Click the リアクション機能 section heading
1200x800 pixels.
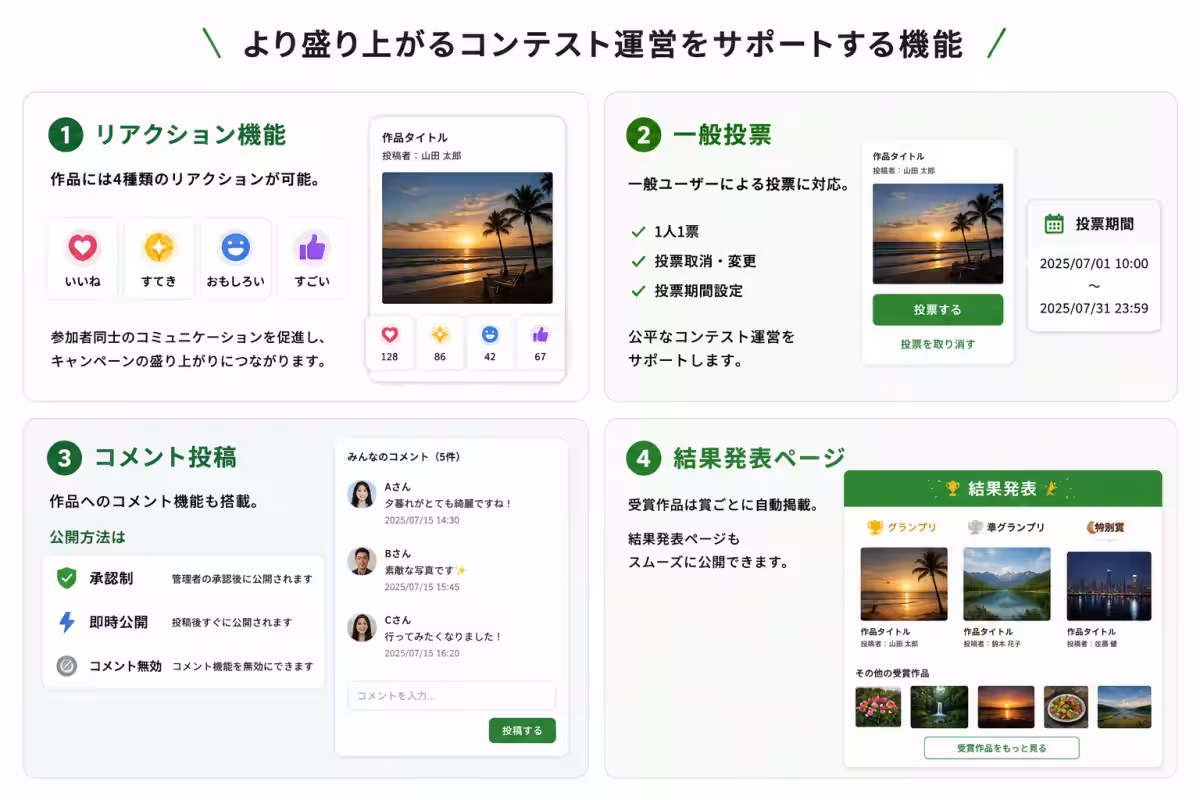(x=190, y=135)
